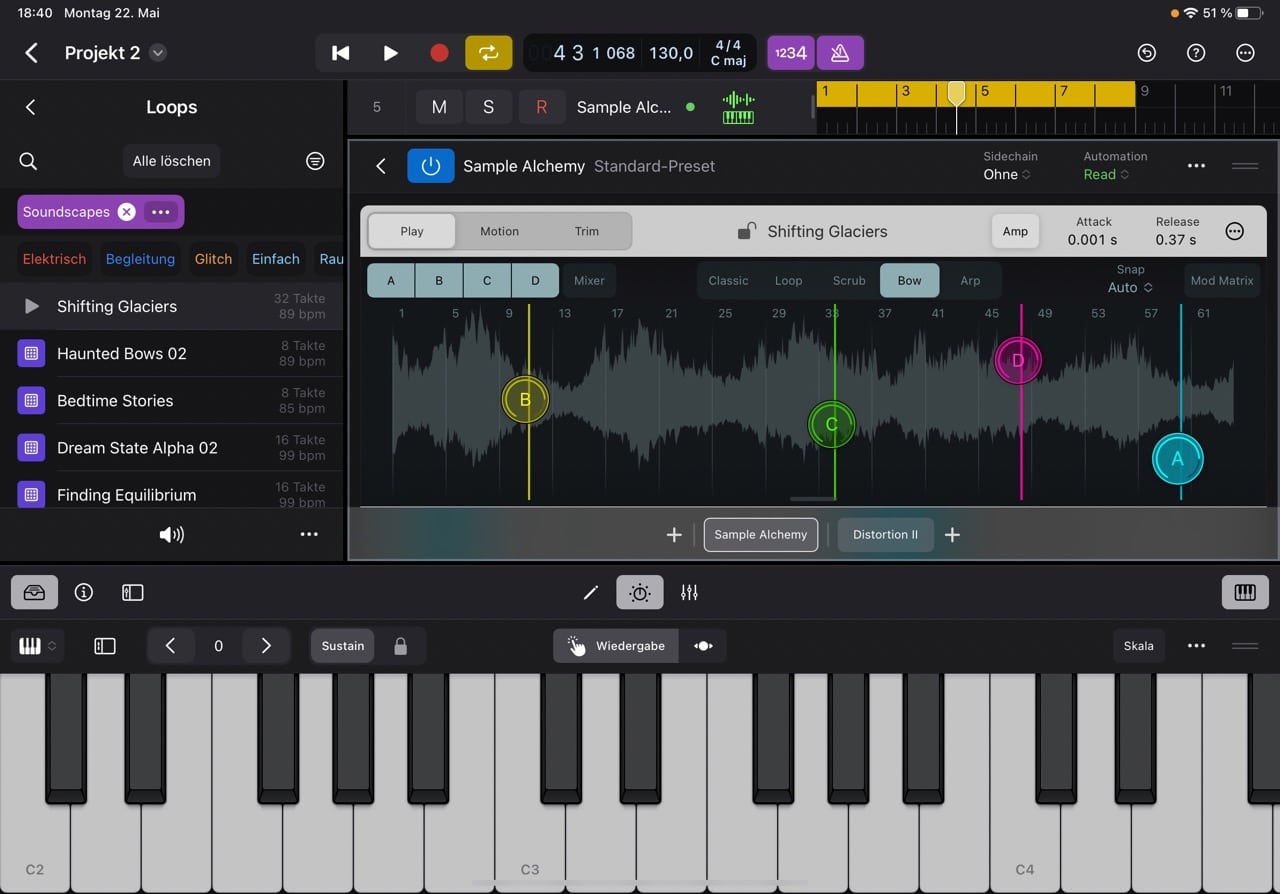Click the playhead marker in the ruler
1280x894 pixels.
(956, 93)
